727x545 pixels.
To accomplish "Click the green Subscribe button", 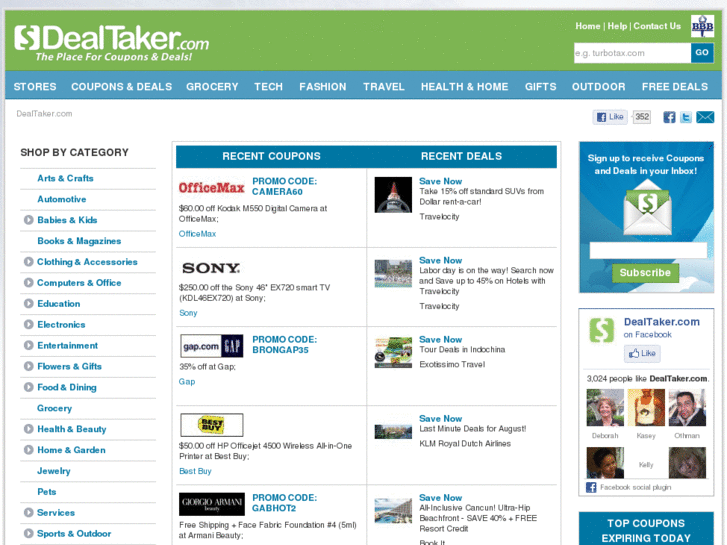I will click(645, 273).
